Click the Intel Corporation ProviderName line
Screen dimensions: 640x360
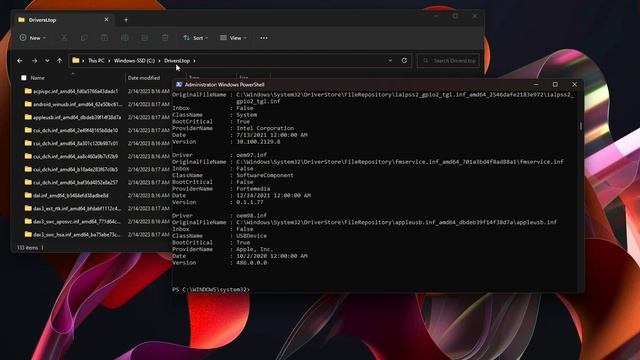click(x=233, y=128)
